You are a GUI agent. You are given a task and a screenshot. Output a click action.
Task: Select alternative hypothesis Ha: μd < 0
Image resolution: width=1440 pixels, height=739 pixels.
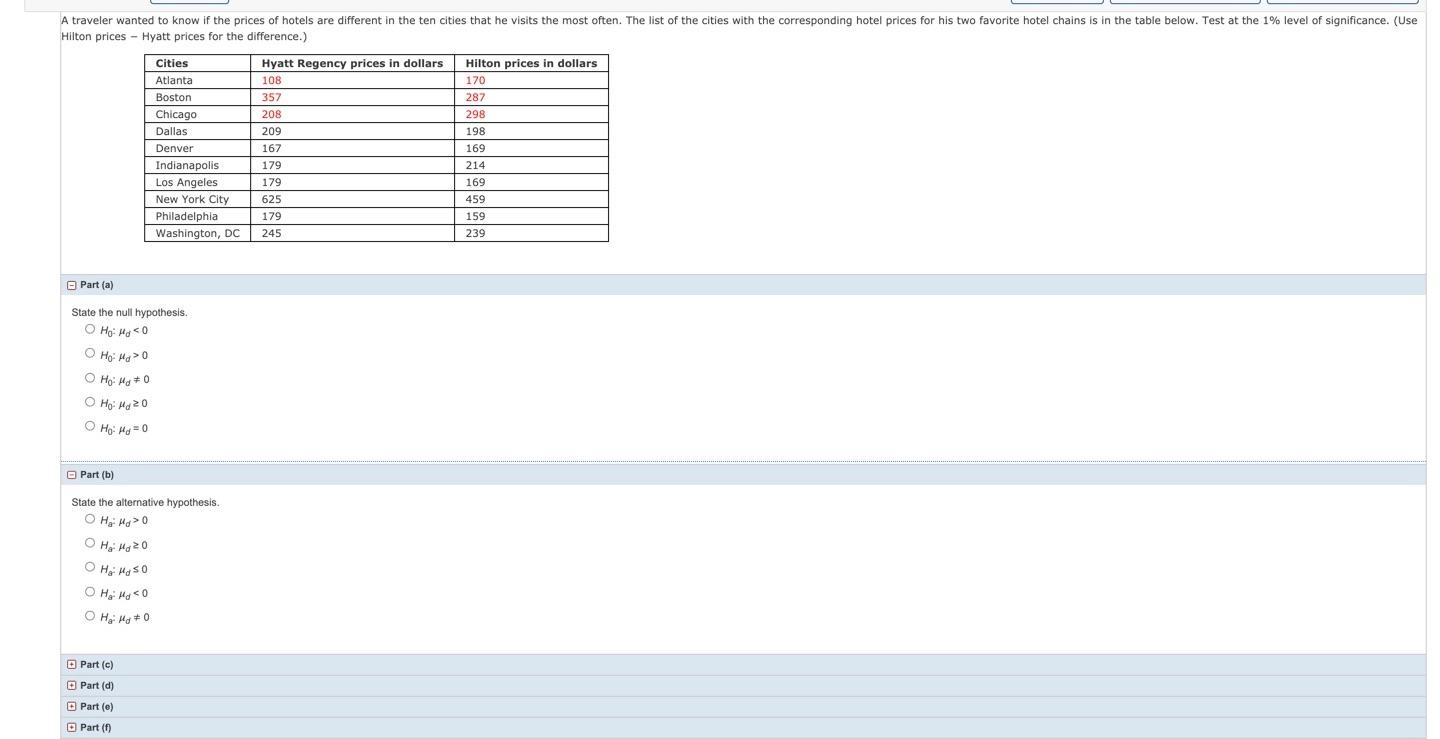tap(90, 592)
